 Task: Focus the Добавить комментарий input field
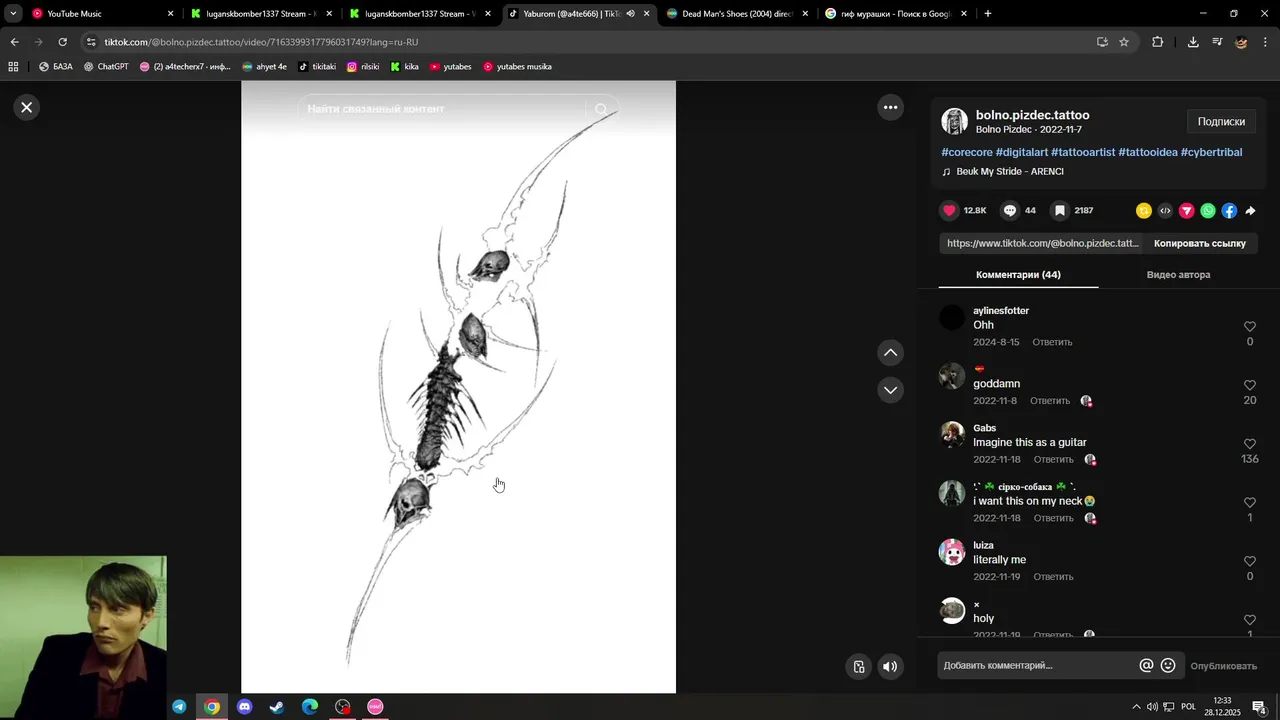pyautogui.click(x=1036, y=665)
